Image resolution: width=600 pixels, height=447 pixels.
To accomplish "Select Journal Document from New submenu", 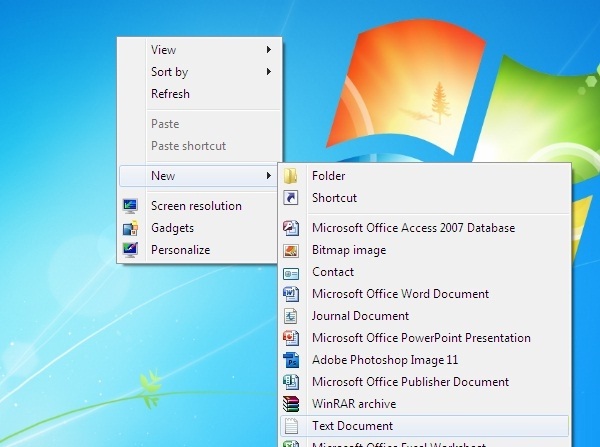I will pos(360,316).
